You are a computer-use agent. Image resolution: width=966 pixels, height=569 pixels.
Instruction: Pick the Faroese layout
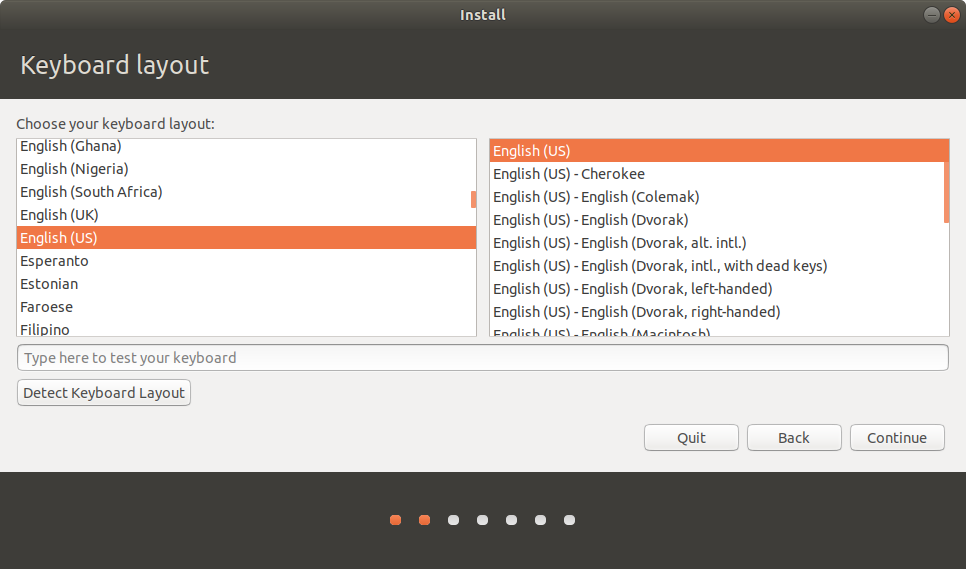(246, 307)
